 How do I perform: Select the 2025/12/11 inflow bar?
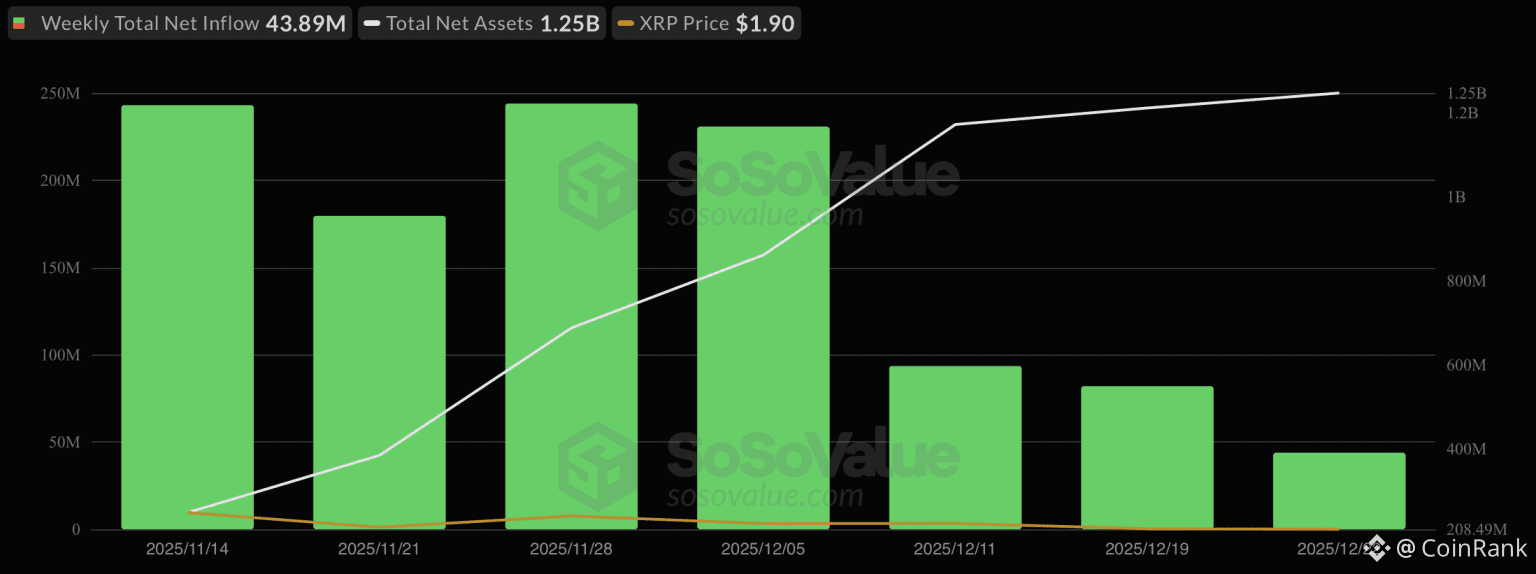click(956, 448)
